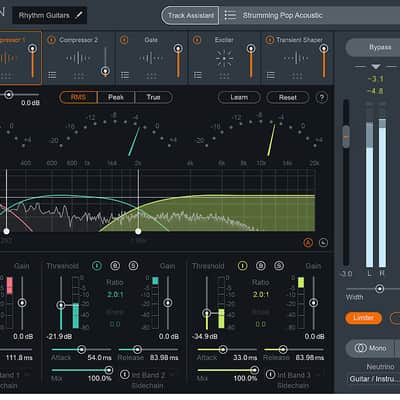Click the Reset button
The image size is (400, 400).
click(x=288, y=97)
